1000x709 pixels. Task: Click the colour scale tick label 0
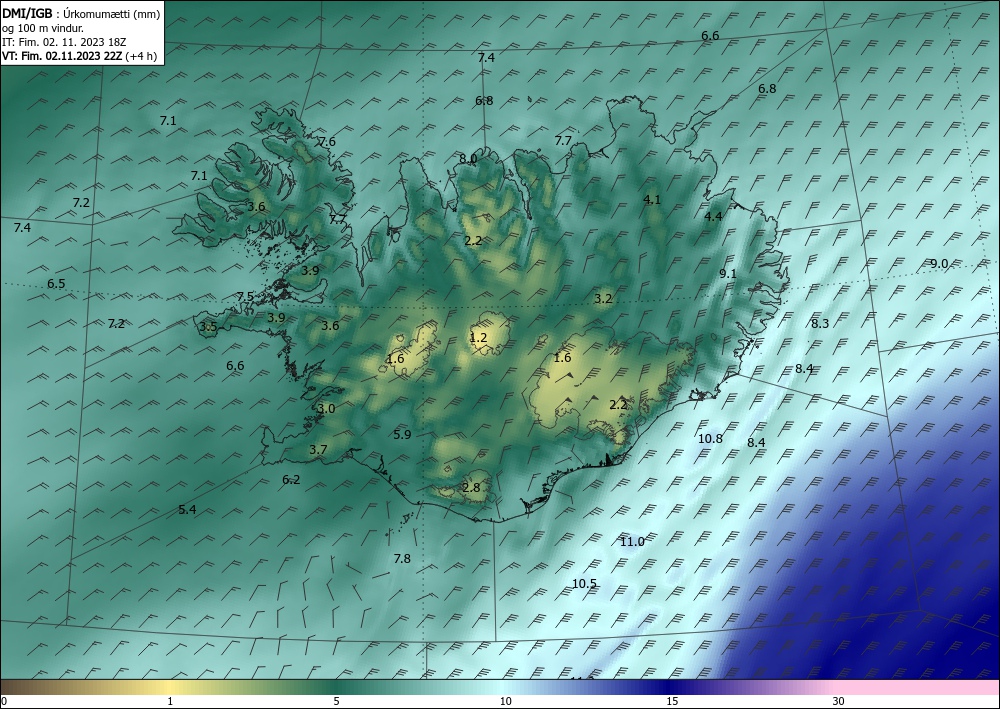(x=4, y=702)
